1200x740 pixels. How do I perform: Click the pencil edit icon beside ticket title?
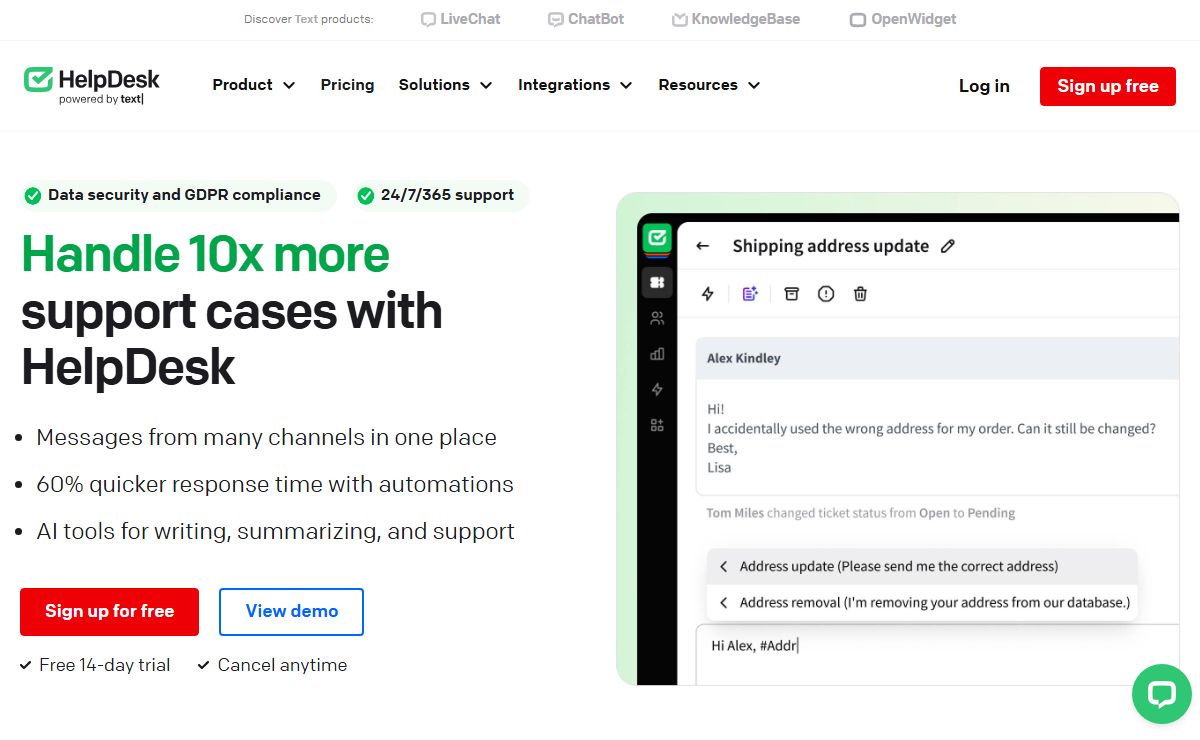click(948, 246)
